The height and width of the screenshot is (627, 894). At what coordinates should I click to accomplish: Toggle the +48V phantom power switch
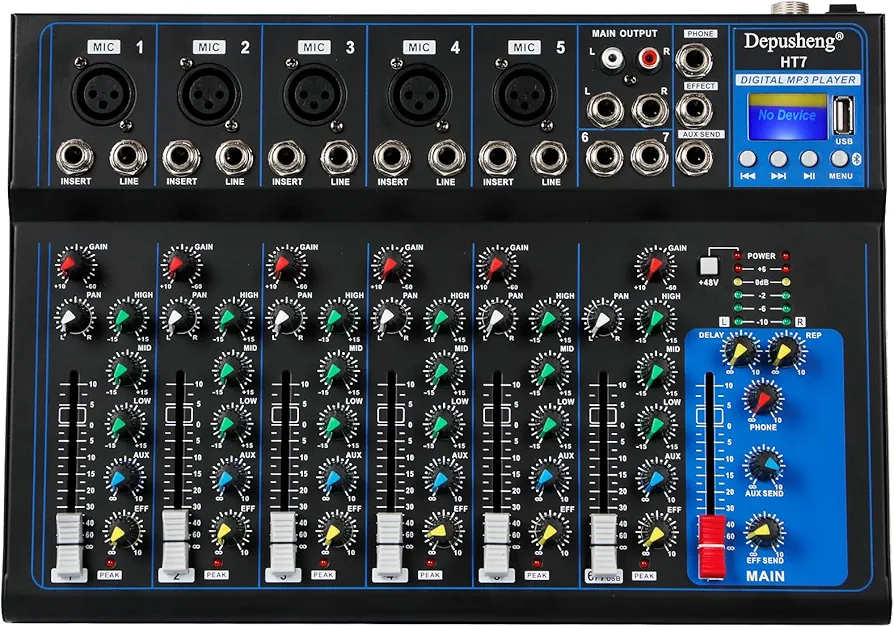(x=709, y=267)
